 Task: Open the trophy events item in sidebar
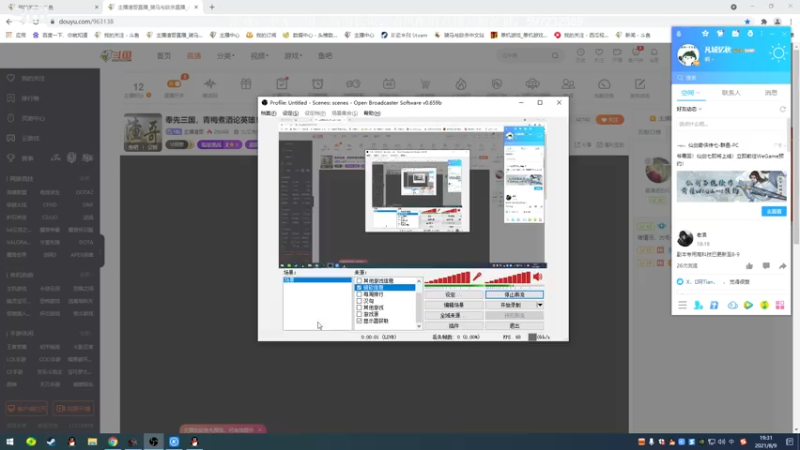(11, 158)
